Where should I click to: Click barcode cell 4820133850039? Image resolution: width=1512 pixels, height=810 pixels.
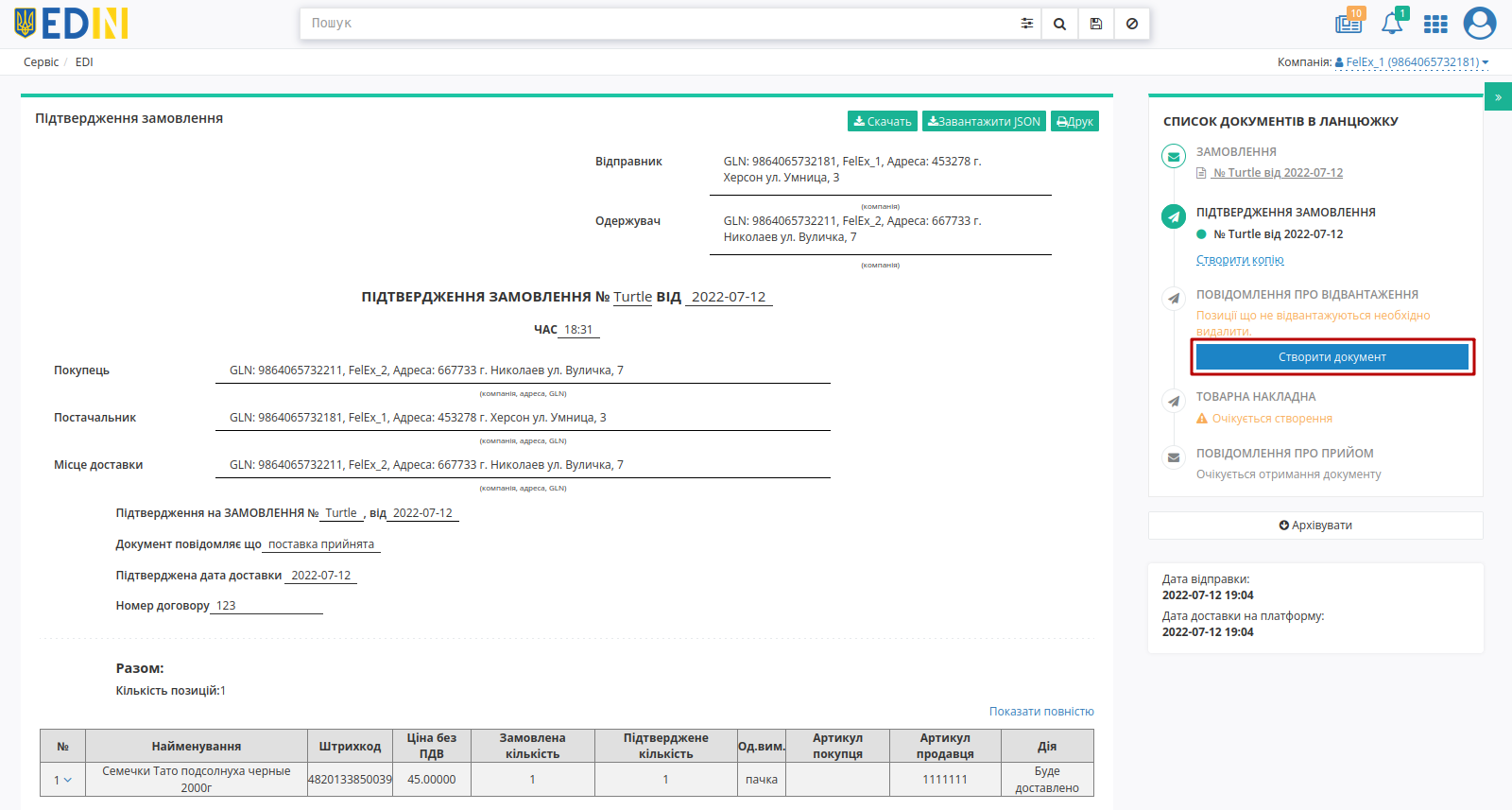click(350, 780)
